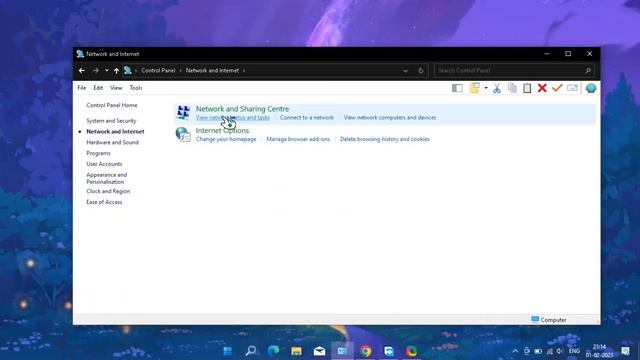Go up one level with Up arrow

pyautogui.click(x=116, y=71)
